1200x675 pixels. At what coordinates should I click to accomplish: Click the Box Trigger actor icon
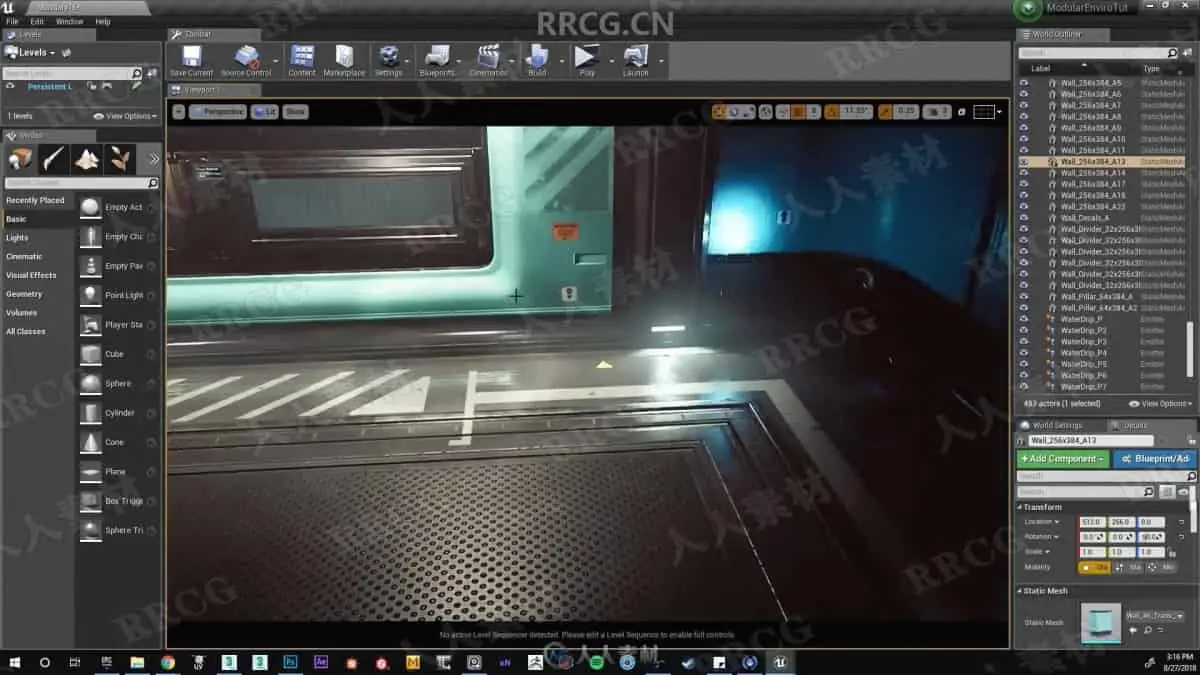tap(91, 501)
